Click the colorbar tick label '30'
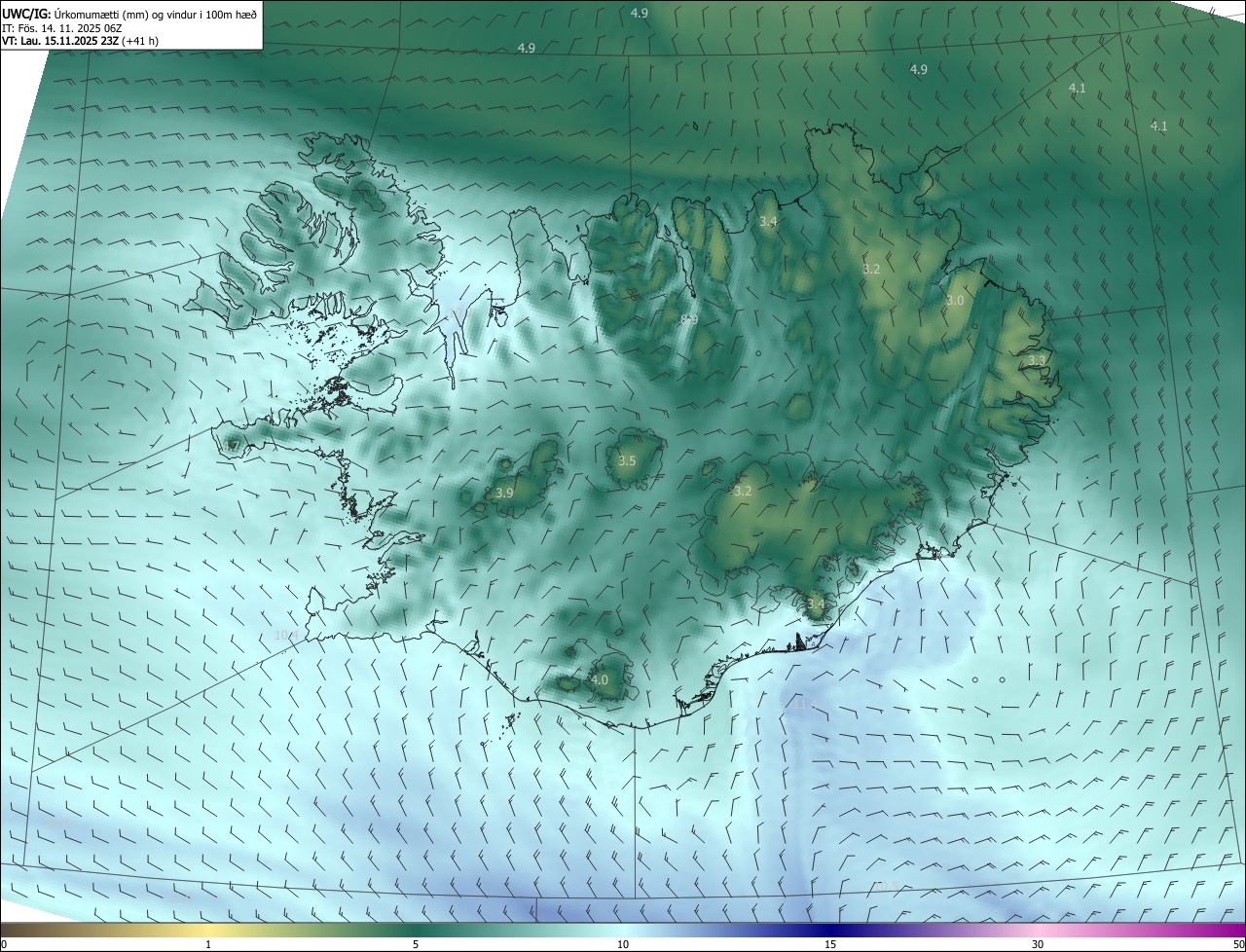This screenshot has height=952, width=1246. click(1038, 944)
